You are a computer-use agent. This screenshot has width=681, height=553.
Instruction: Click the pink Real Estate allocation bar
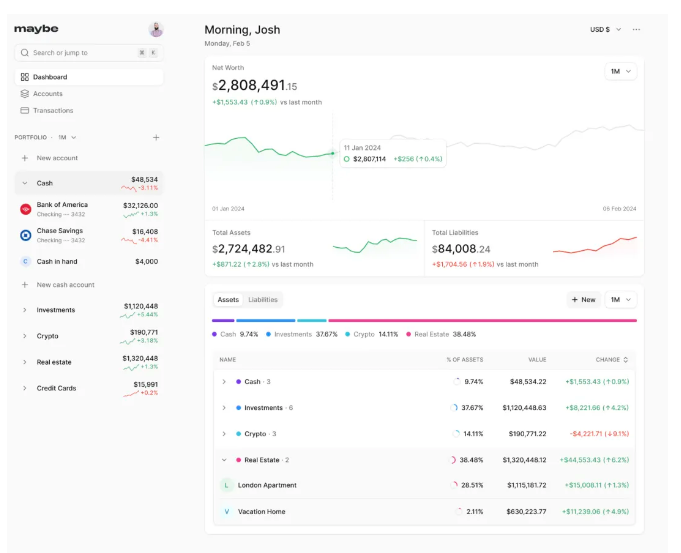point(482,321)
